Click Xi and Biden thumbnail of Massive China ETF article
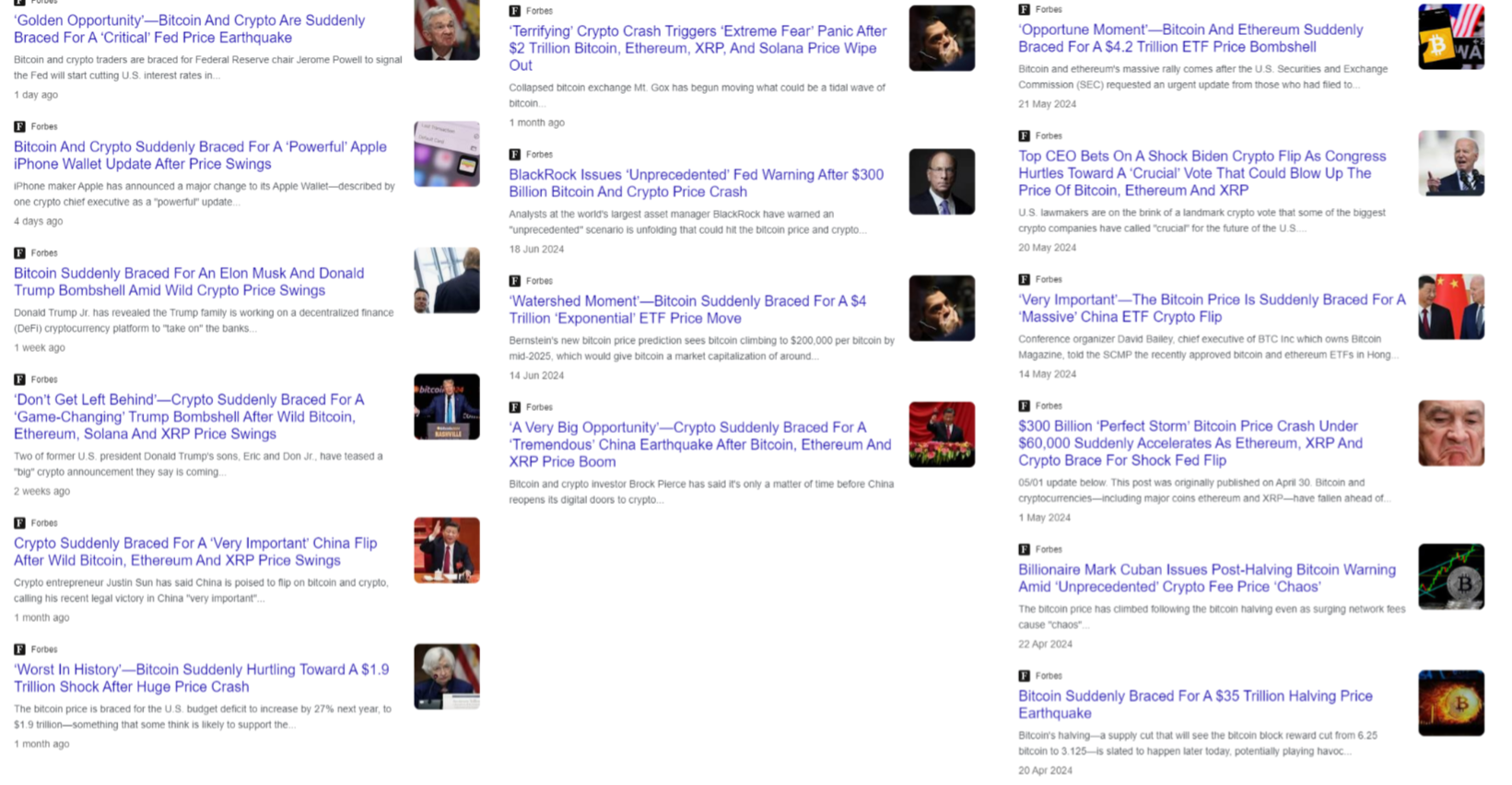Screen dimensions: 1512x785 click(x=1451, y=307)
